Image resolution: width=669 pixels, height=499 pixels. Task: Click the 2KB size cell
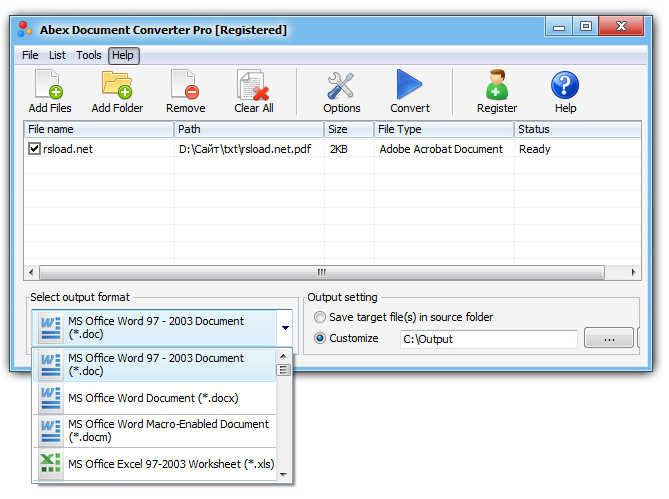pos(338,149)
